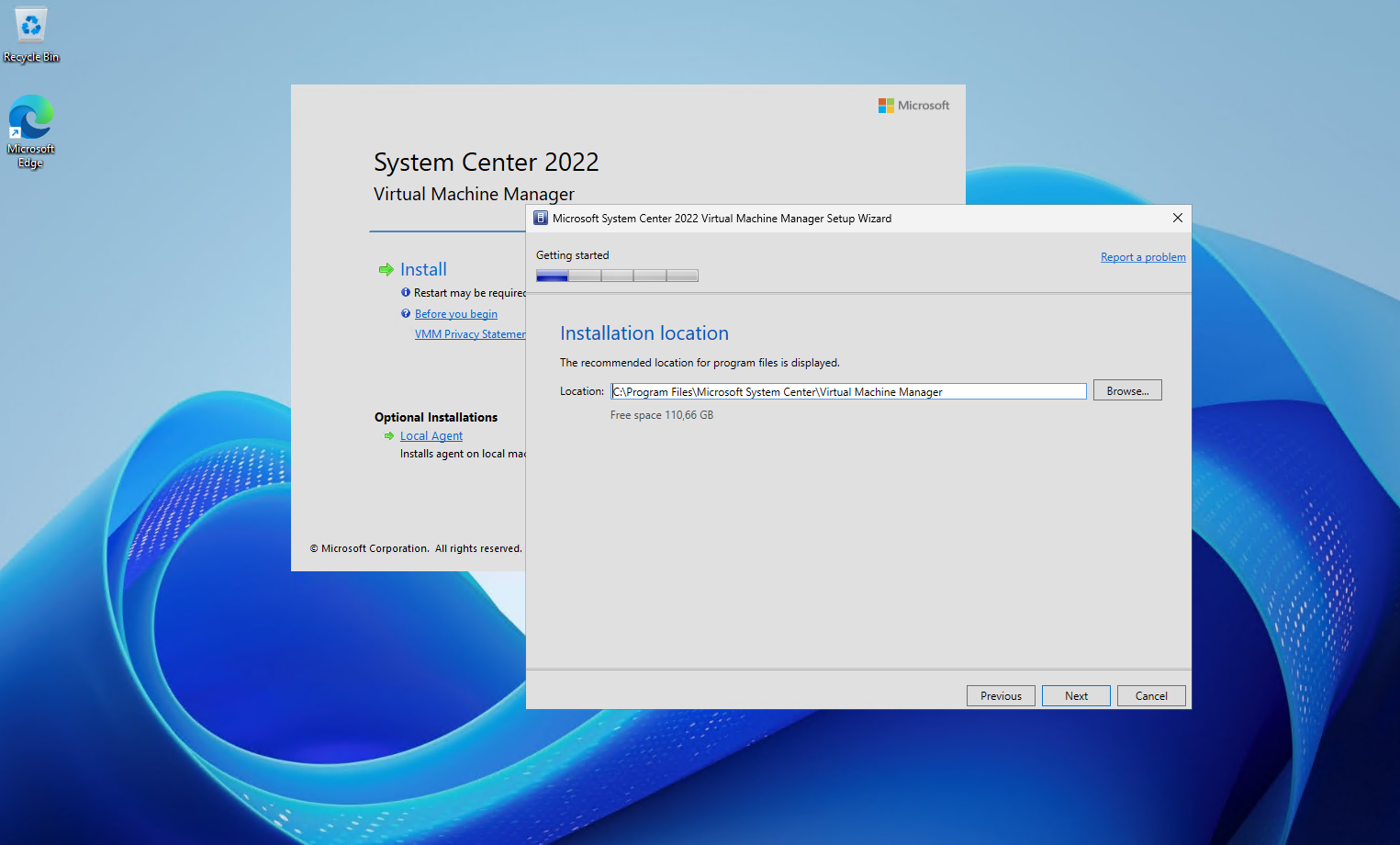This screenshot has width=1400, height=845.
Task: Click the Setup Wizard title bar icon
Action: click(x=541, y=219)
